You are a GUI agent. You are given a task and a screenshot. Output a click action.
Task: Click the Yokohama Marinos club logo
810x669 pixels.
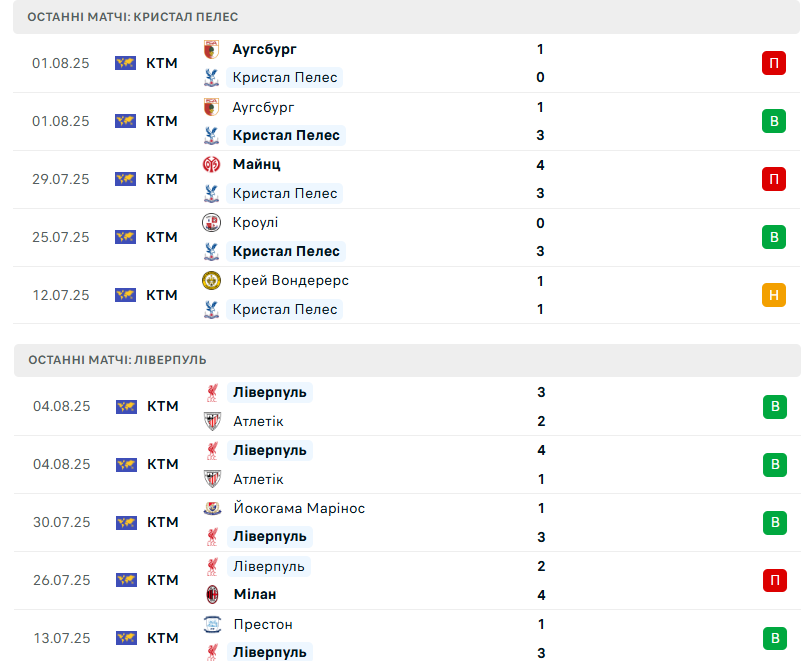[x=212, y=508]
